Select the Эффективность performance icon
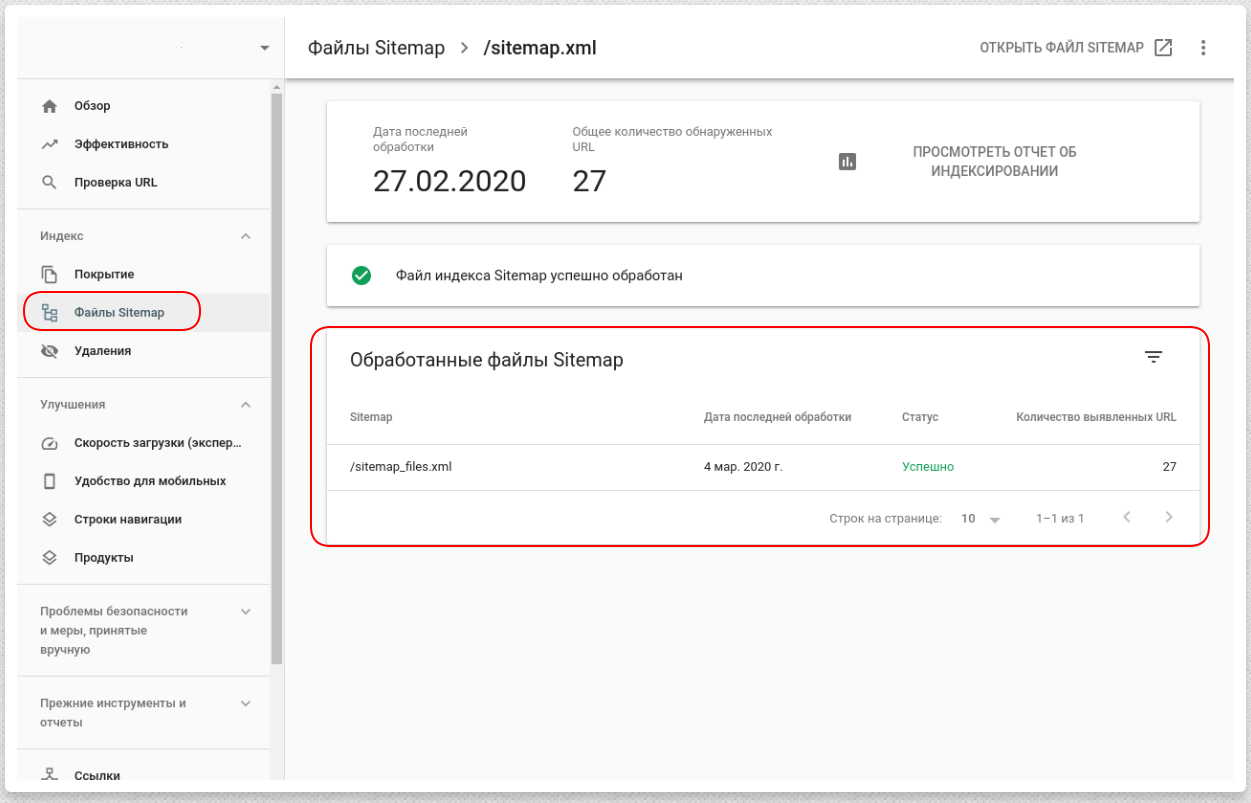This screenshot has width=1251, height=803. coord(47,144)
